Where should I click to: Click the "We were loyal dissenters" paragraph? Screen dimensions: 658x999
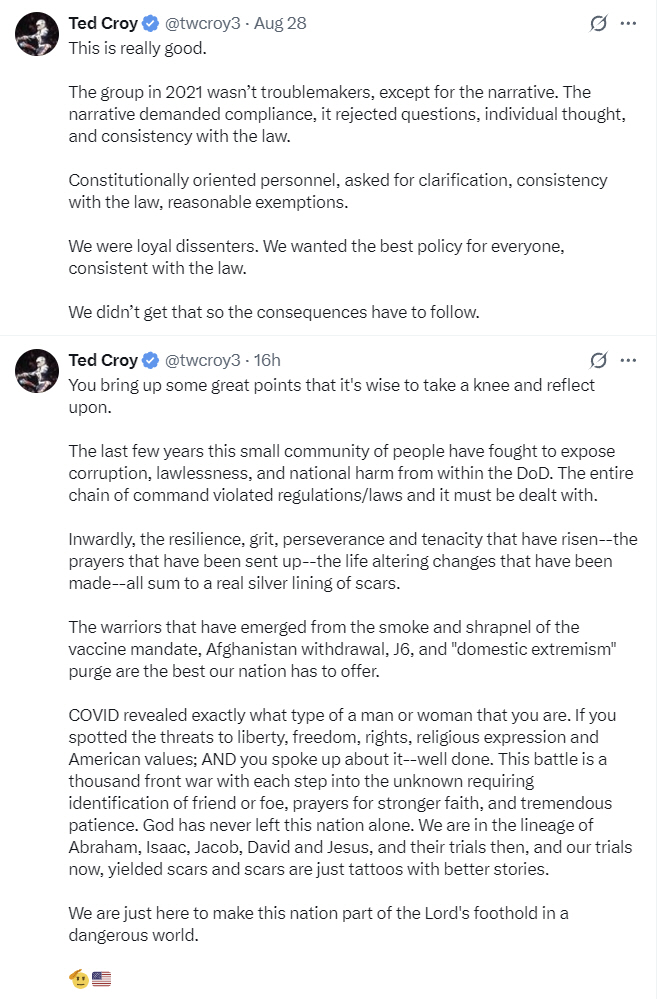[317, 257]
